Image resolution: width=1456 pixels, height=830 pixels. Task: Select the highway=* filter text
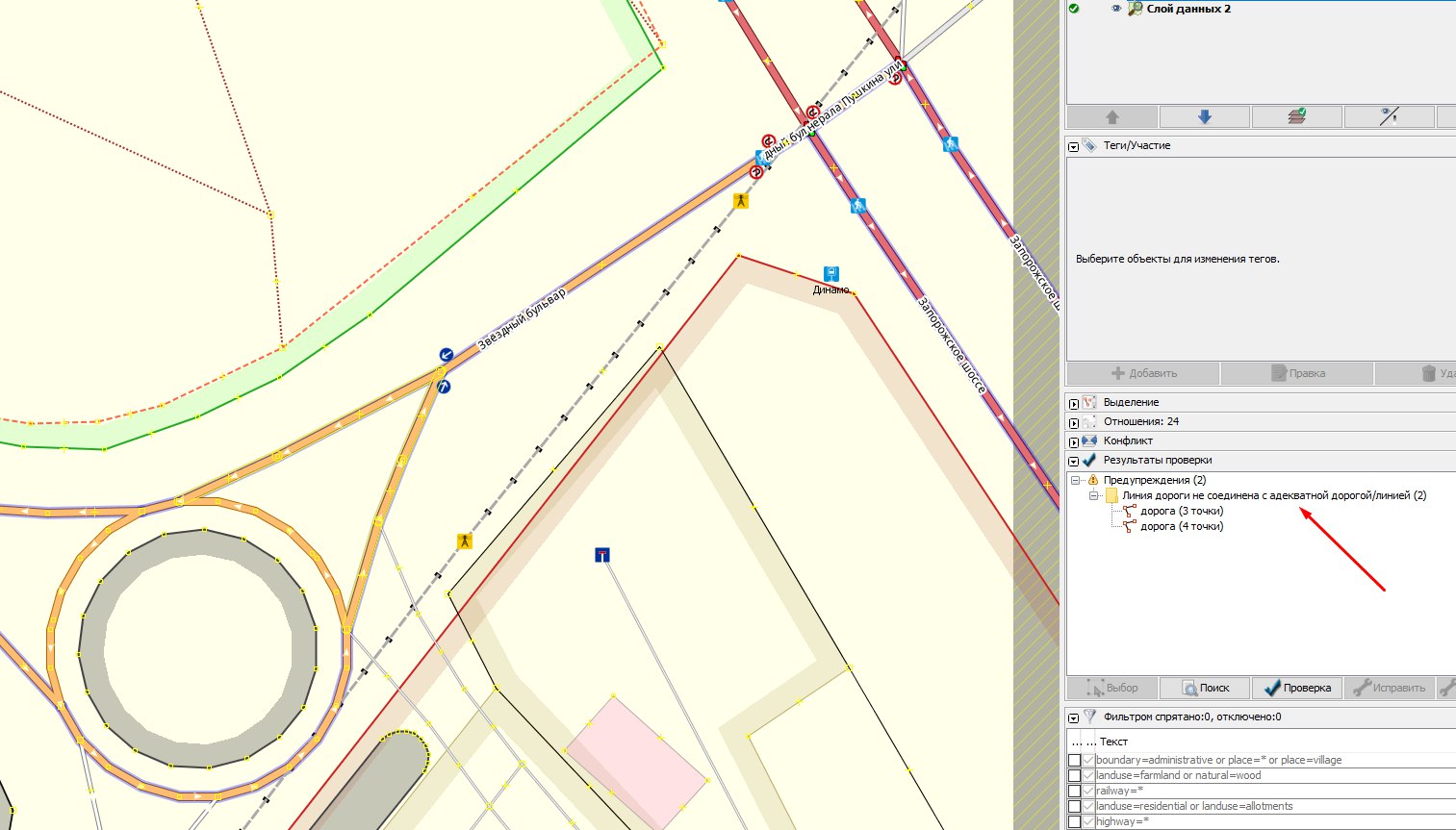pos(1122,821)
